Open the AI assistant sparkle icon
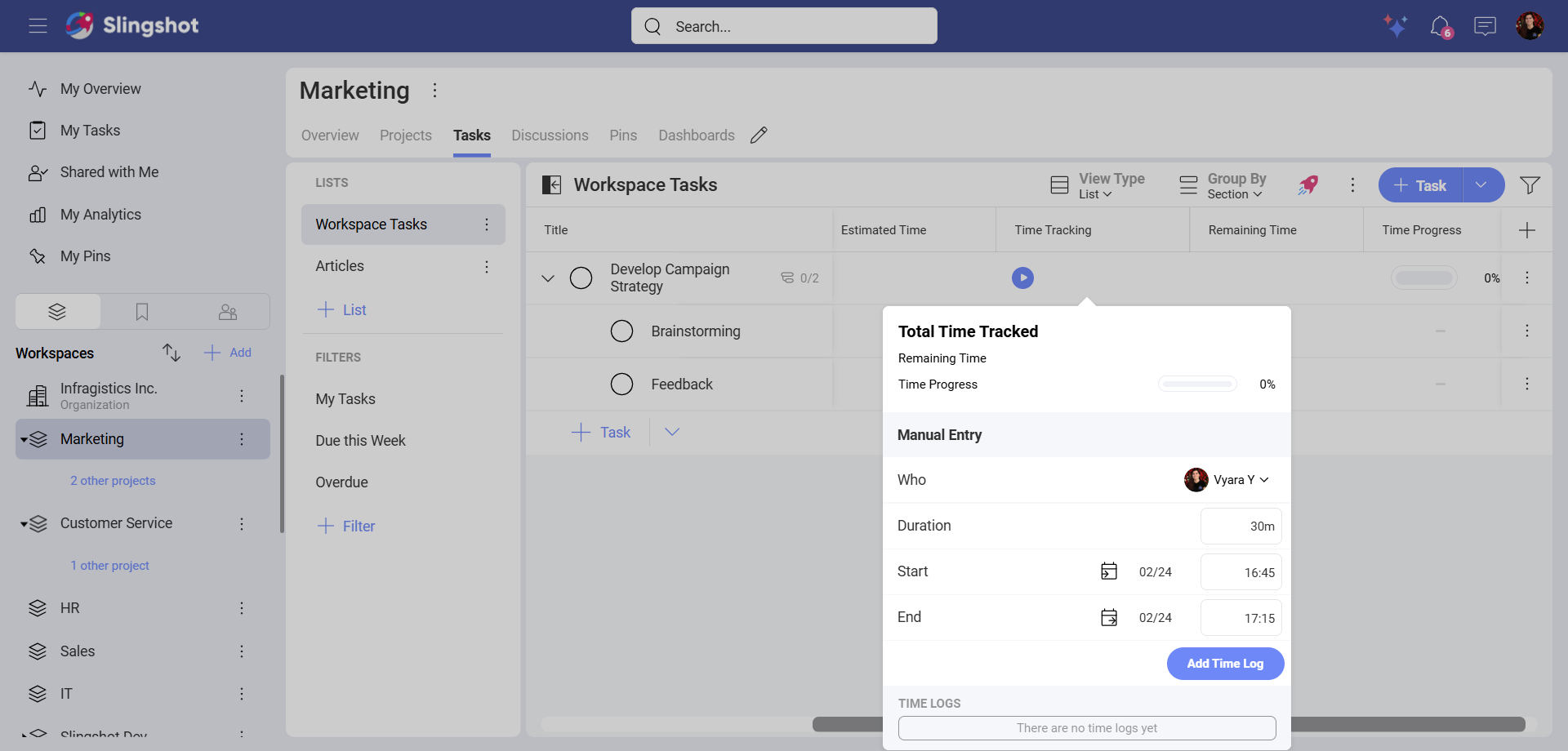Image resolution: width=1568 pixels, height=751 pixels. 1396,26
